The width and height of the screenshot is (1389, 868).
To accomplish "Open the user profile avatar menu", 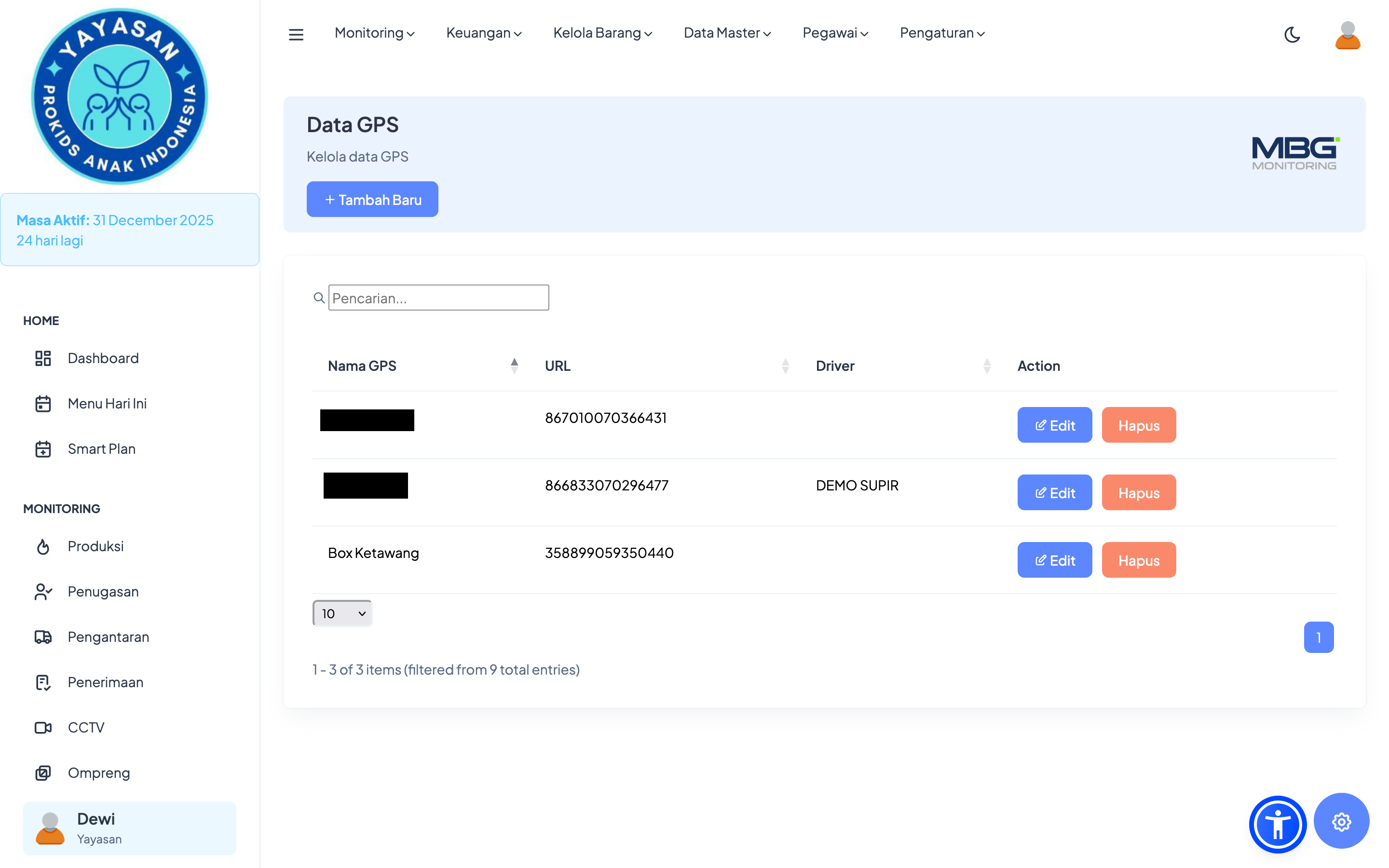I will pos(1347,34).
